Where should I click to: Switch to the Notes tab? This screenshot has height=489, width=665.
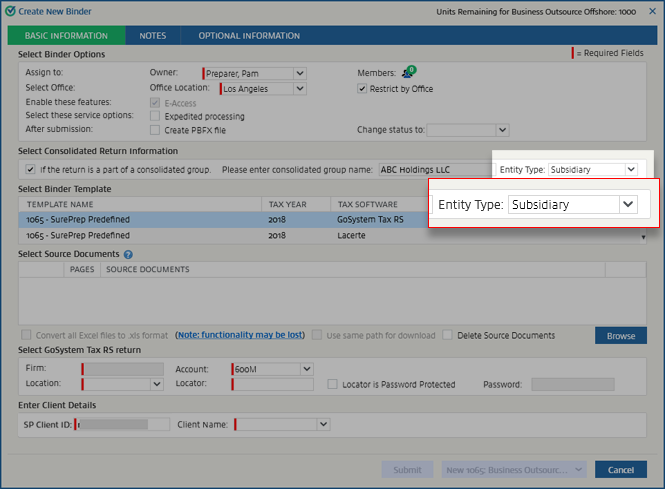coord(152,36)
